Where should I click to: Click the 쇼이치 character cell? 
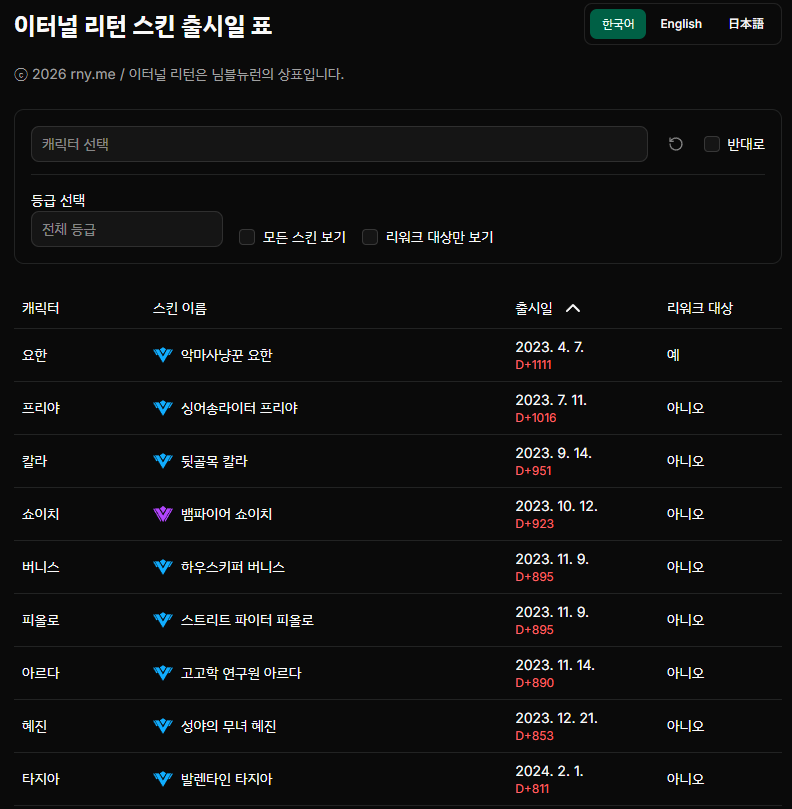(x=41, y=514)
